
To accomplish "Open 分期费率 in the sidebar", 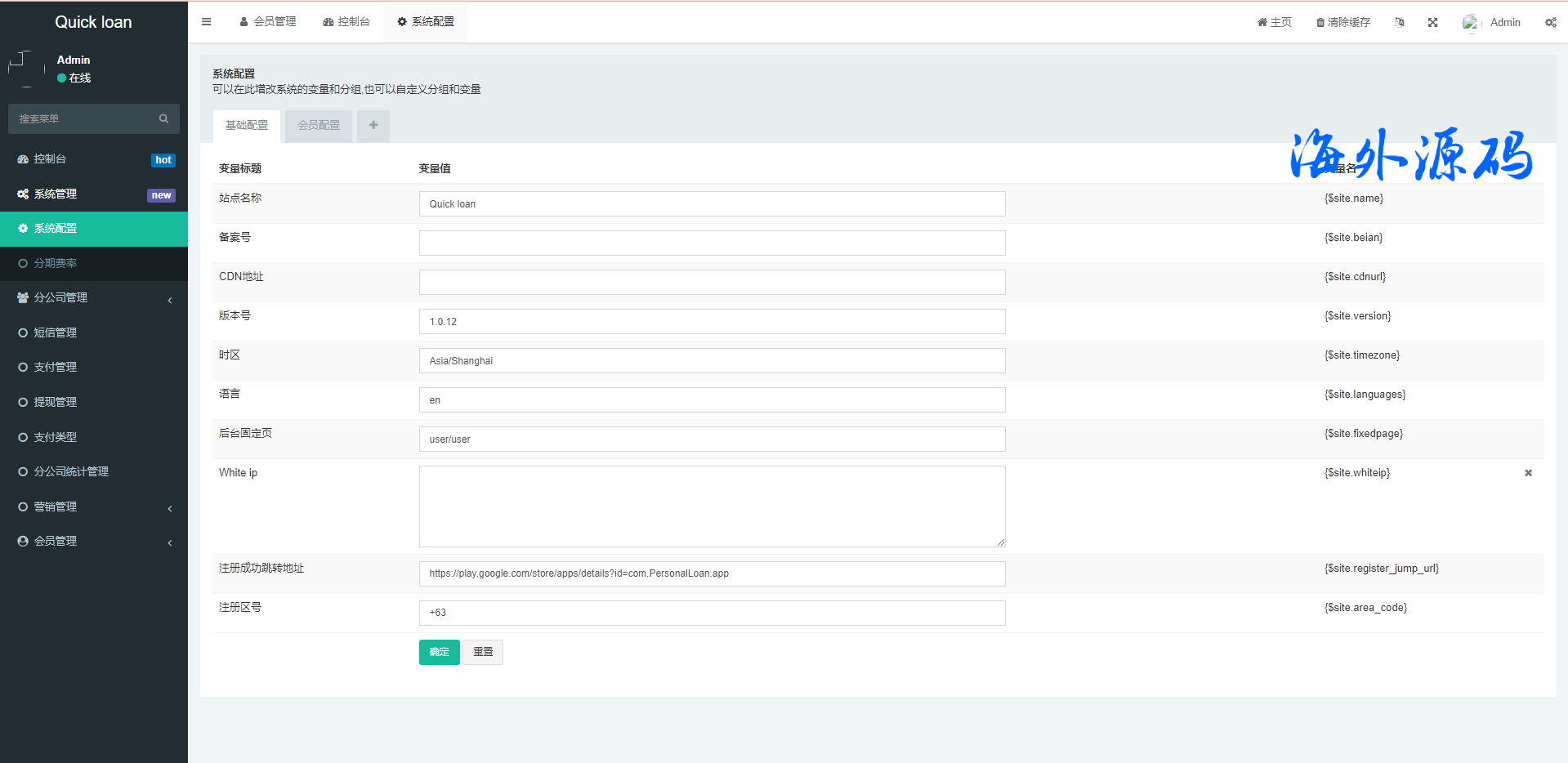I will coord(56,264).
